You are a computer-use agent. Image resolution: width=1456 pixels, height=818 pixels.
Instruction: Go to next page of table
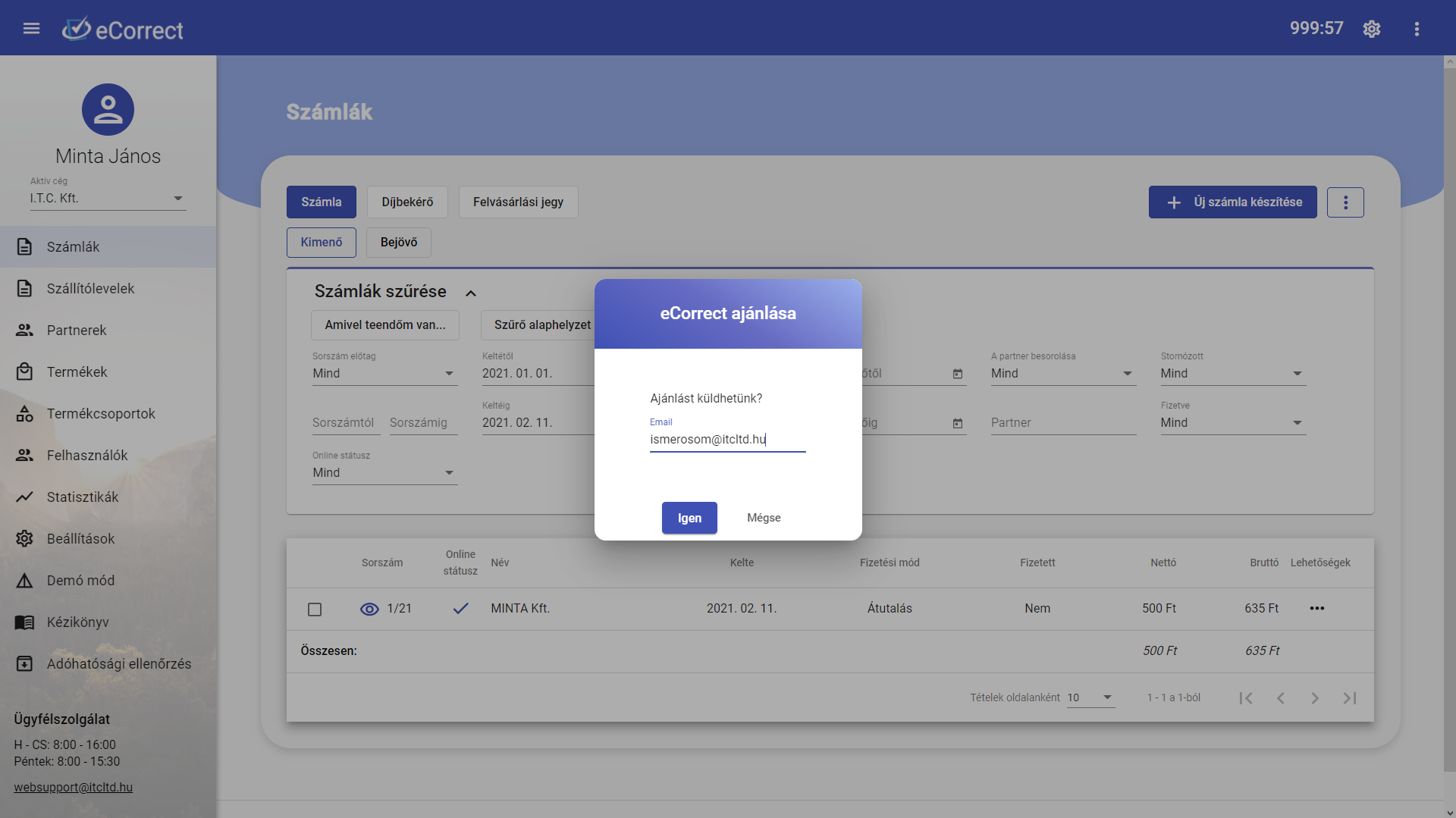1315,697
